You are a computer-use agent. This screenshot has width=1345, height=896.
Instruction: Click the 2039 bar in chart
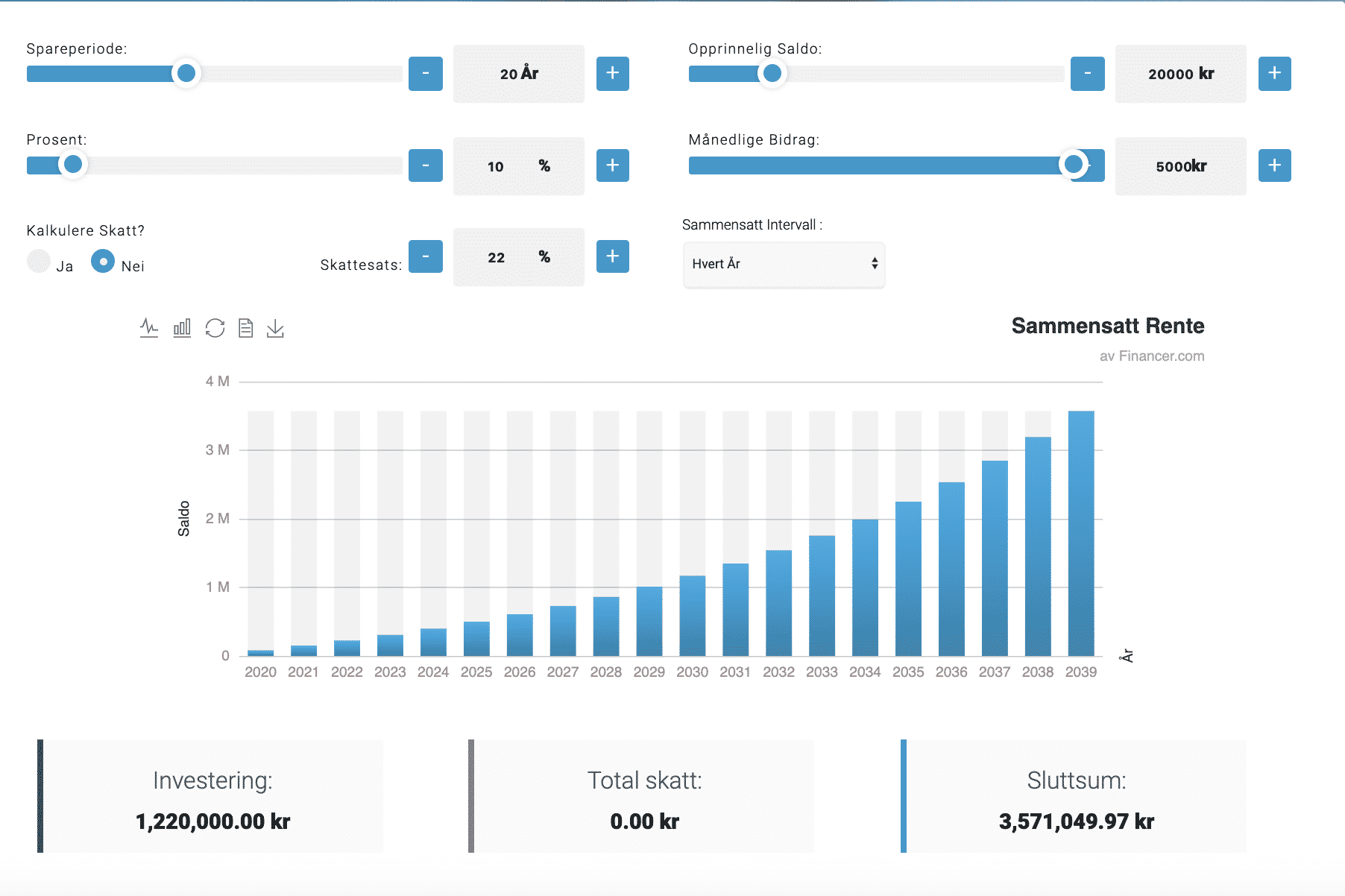click(x=1080, y=533)
